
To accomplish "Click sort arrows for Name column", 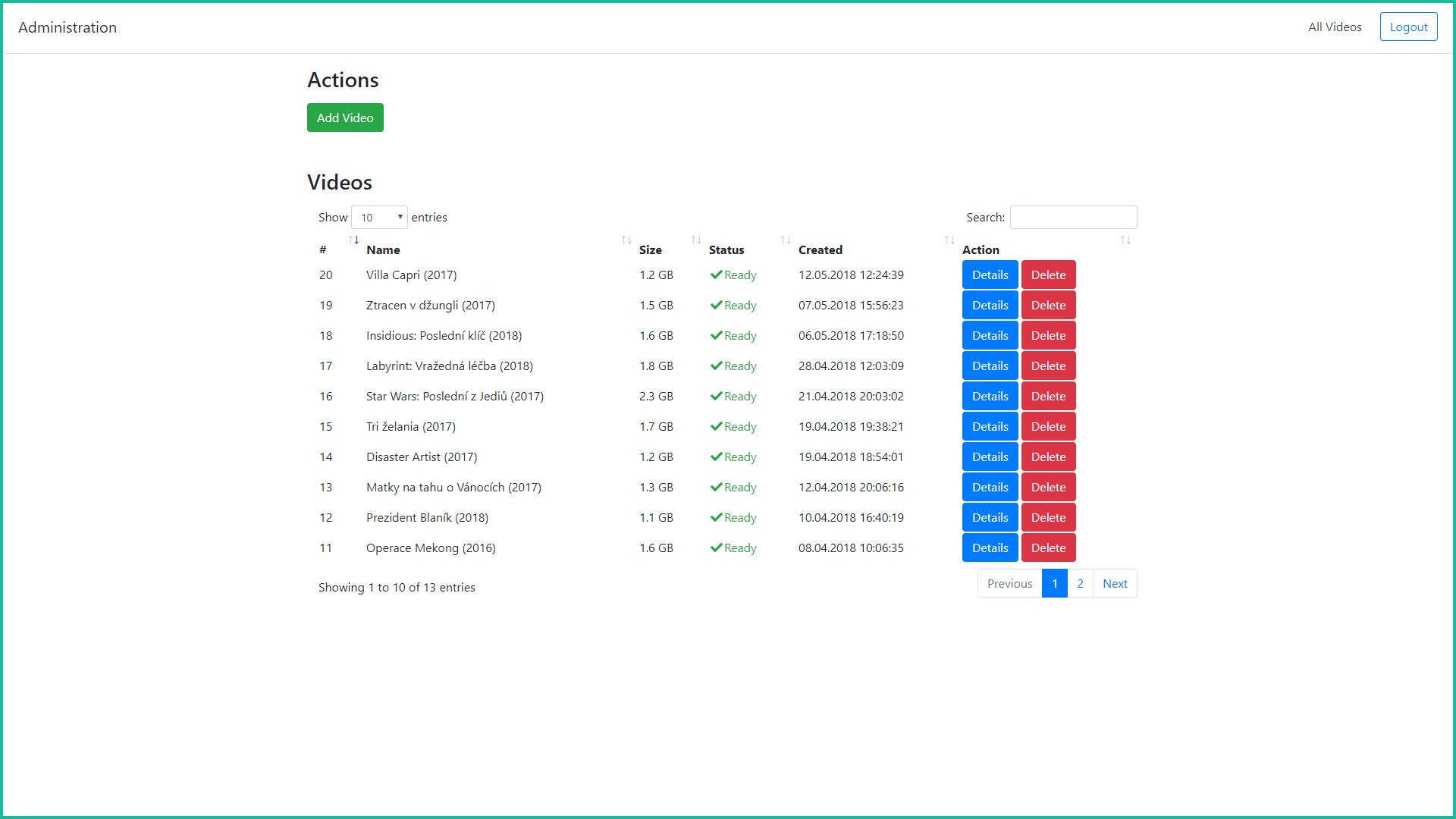I will [x=626, y=240].
